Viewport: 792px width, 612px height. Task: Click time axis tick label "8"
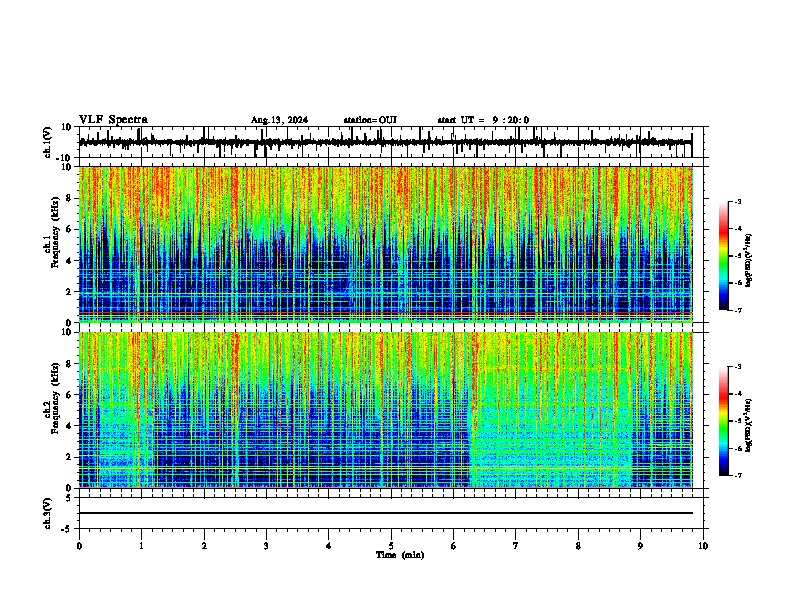point(578,546)
